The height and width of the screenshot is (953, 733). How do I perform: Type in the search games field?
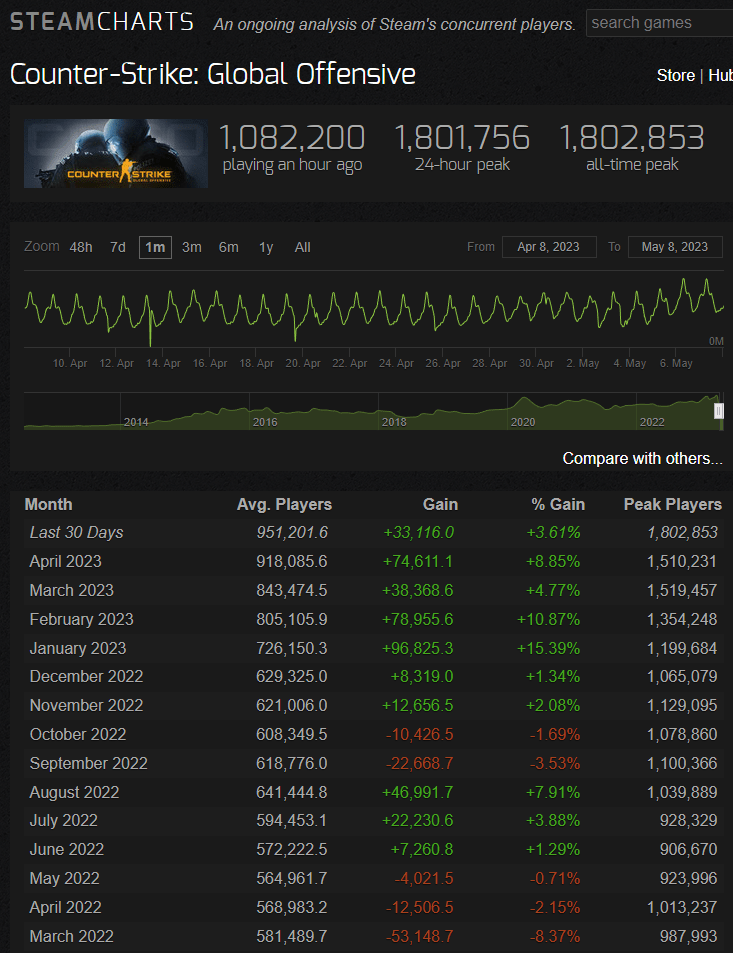[660, 22]
